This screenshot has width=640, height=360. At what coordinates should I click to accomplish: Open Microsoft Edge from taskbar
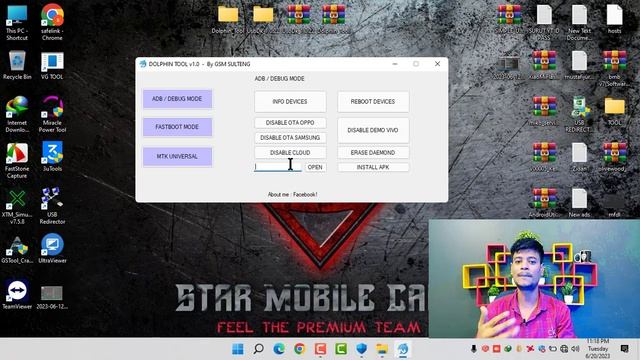pyautogui.click(x=279, y=349)
